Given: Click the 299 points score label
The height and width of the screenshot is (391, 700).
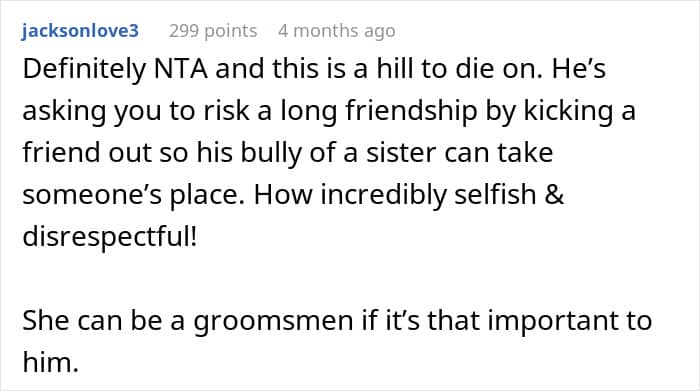Looking at the screenshot, I should pyautogui.click(x=213, y=31).
